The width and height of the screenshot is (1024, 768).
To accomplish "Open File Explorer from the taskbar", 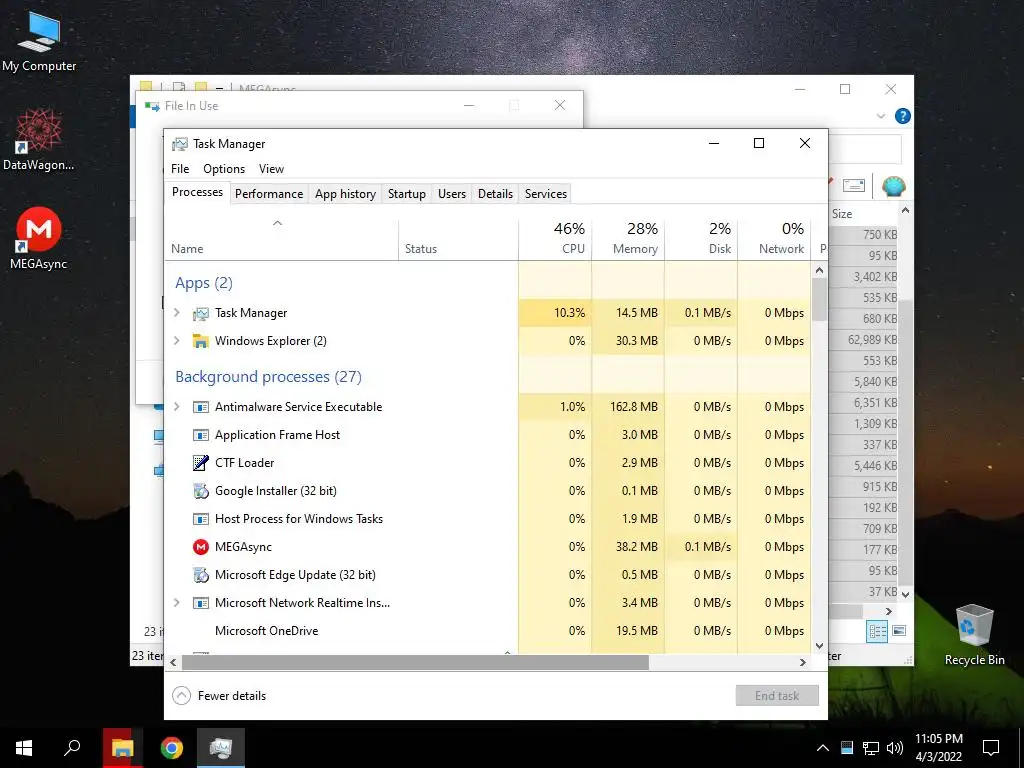I will tap(122, 748).
